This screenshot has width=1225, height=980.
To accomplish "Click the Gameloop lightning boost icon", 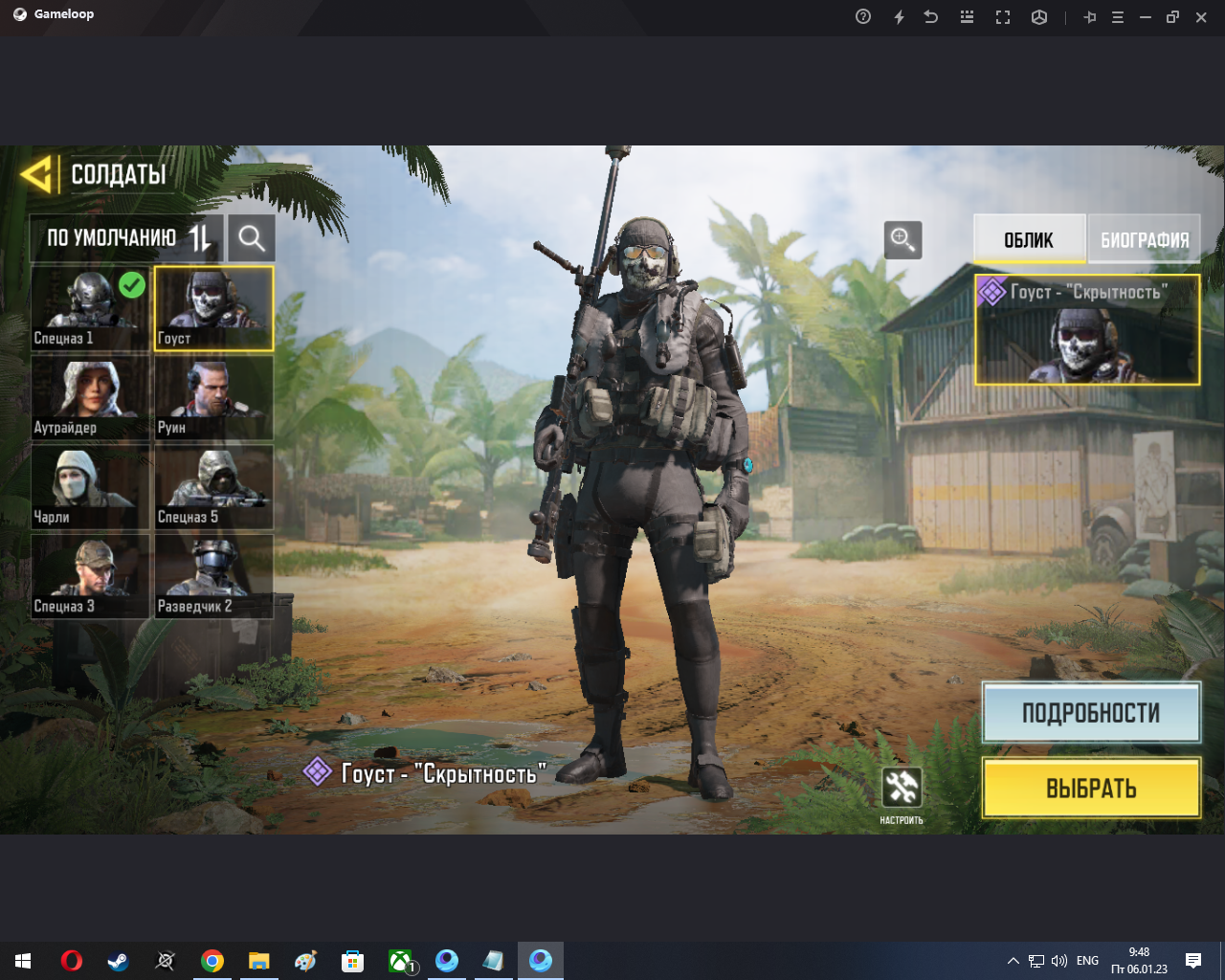I will coord(899,16).
